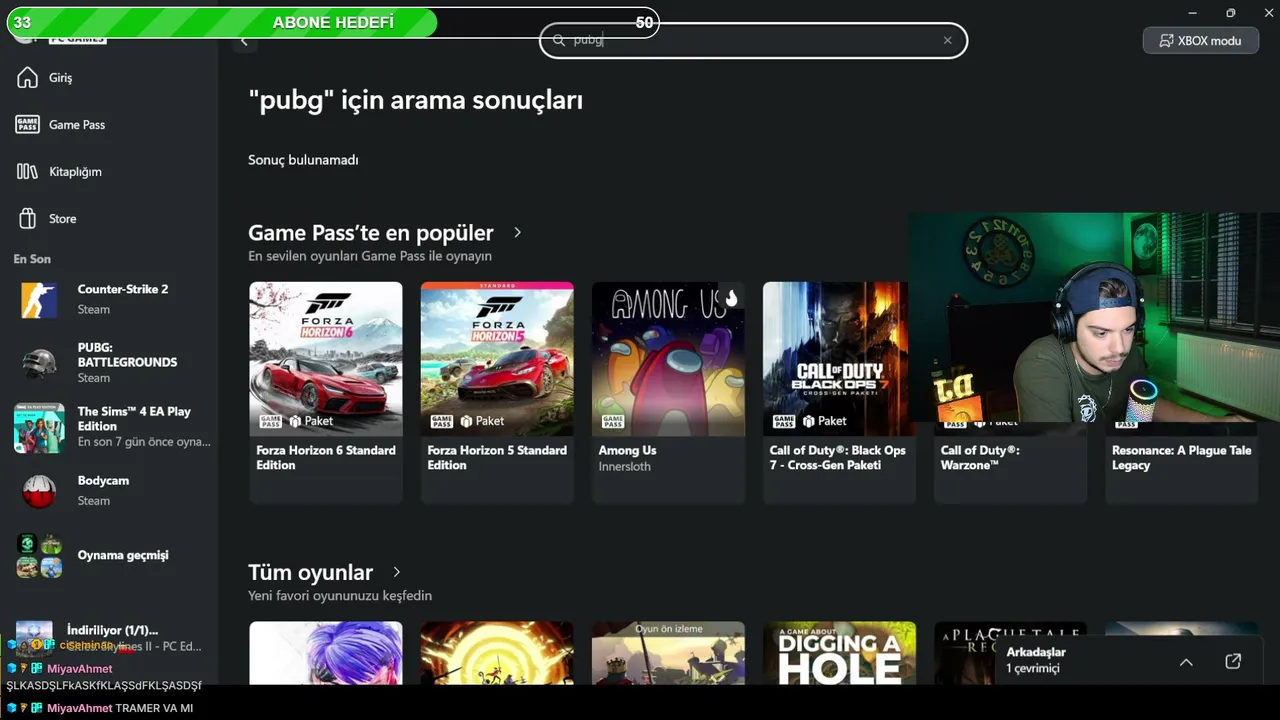Image resolution: width=1280 pixels, height=720 pixels.
Task: Click the home icon beside Giriş
Action: click(x=27, y=78)
